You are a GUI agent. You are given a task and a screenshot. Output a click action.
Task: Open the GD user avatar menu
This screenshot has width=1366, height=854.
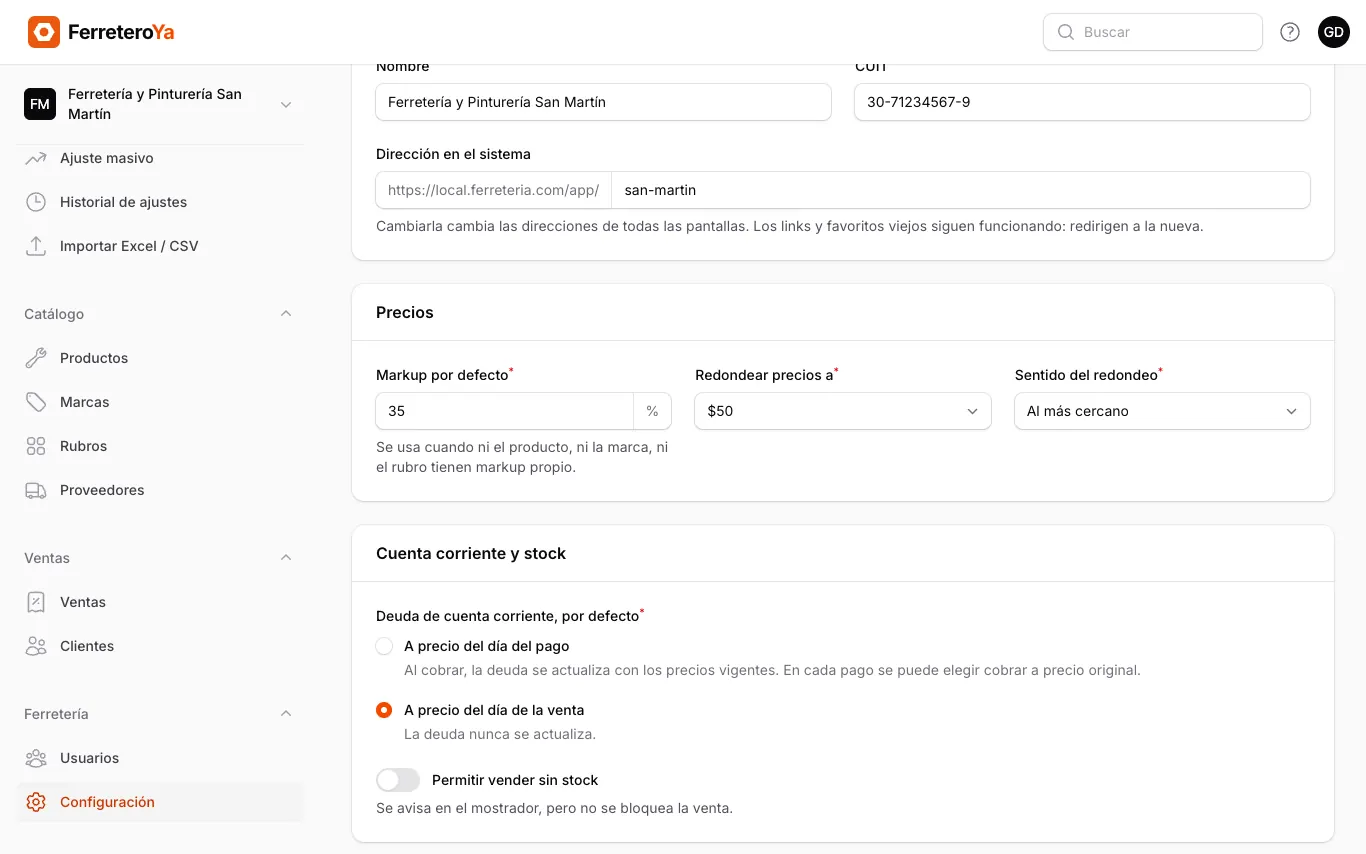(1334, 32)
